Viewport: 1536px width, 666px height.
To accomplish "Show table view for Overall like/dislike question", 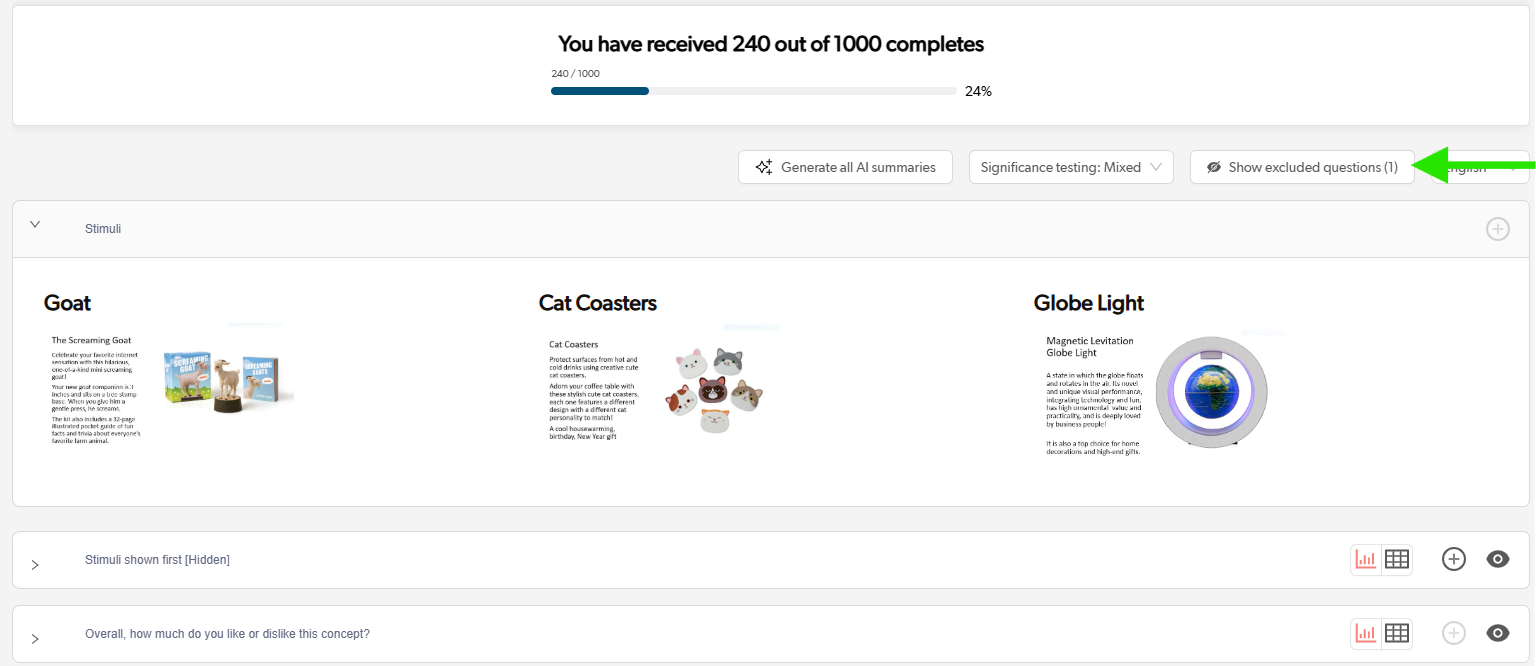I will pos(1397,633).
